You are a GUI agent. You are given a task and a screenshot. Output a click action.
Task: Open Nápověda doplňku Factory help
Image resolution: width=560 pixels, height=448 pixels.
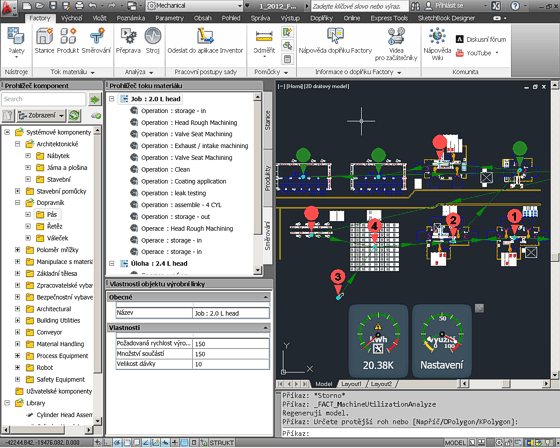[x=335, y=41]
